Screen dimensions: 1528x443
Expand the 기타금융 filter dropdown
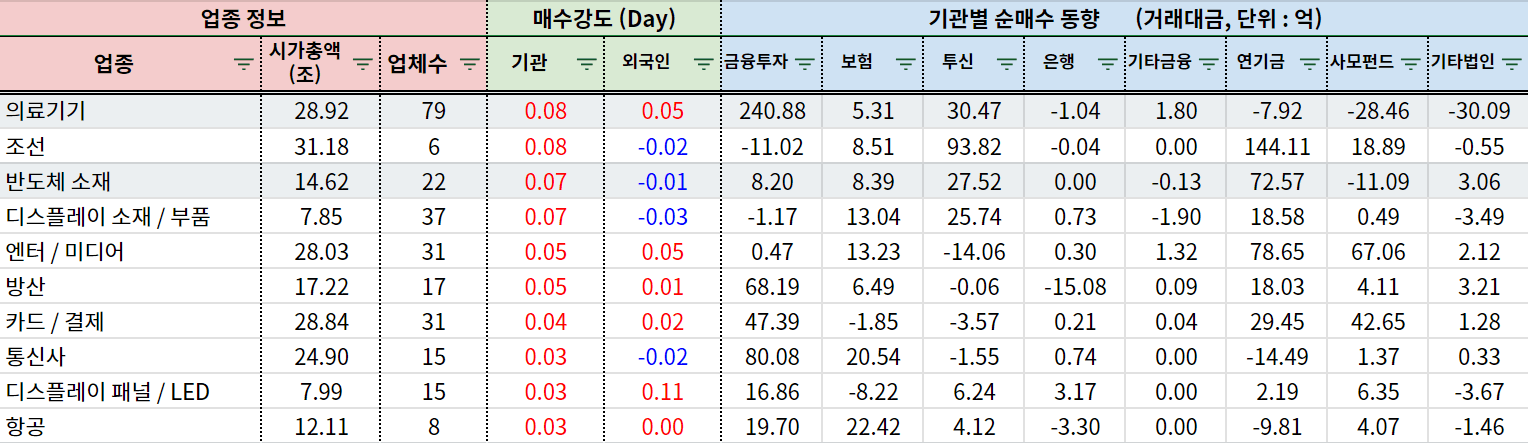pos(1209,63)
